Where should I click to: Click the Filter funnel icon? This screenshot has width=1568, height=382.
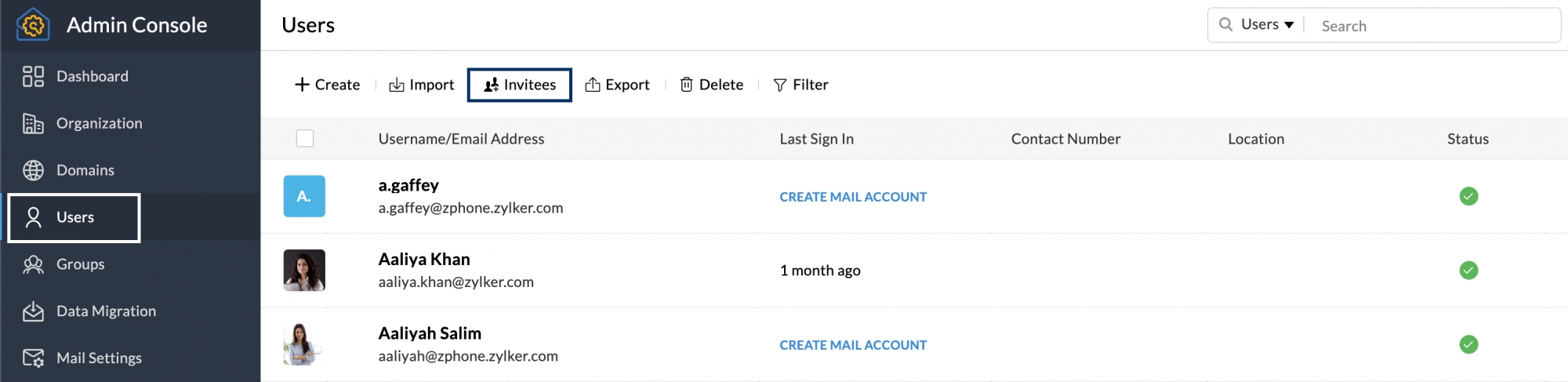(x=779, y=85)
